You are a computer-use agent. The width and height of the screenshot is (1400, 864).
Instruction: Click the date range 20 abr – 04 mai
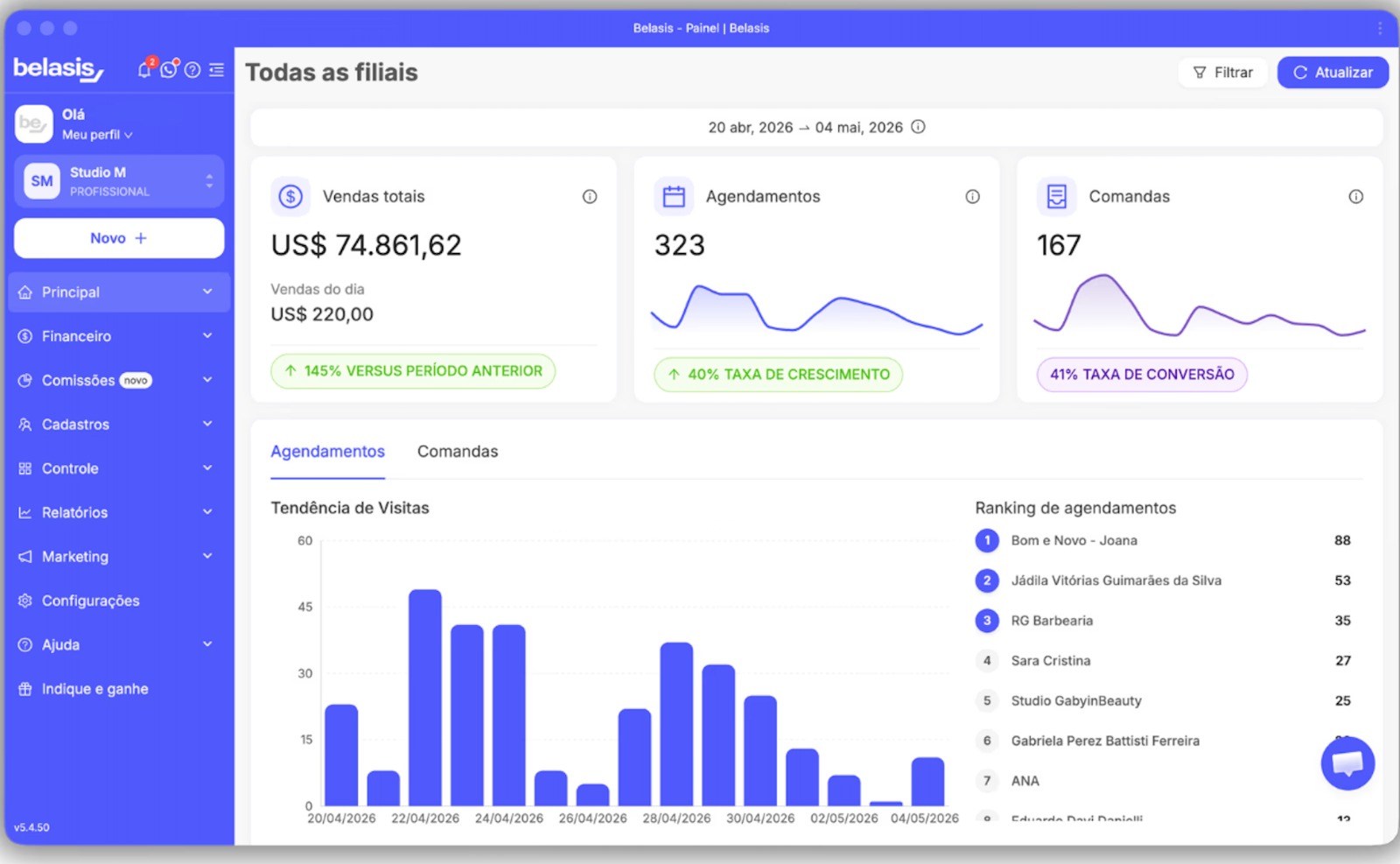tap(805, 128)
